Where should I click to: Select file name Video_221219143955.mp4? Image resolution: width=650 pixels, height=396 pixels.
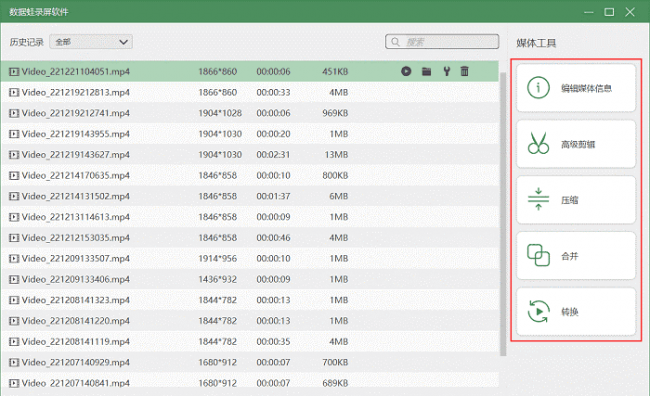point(75,134)
